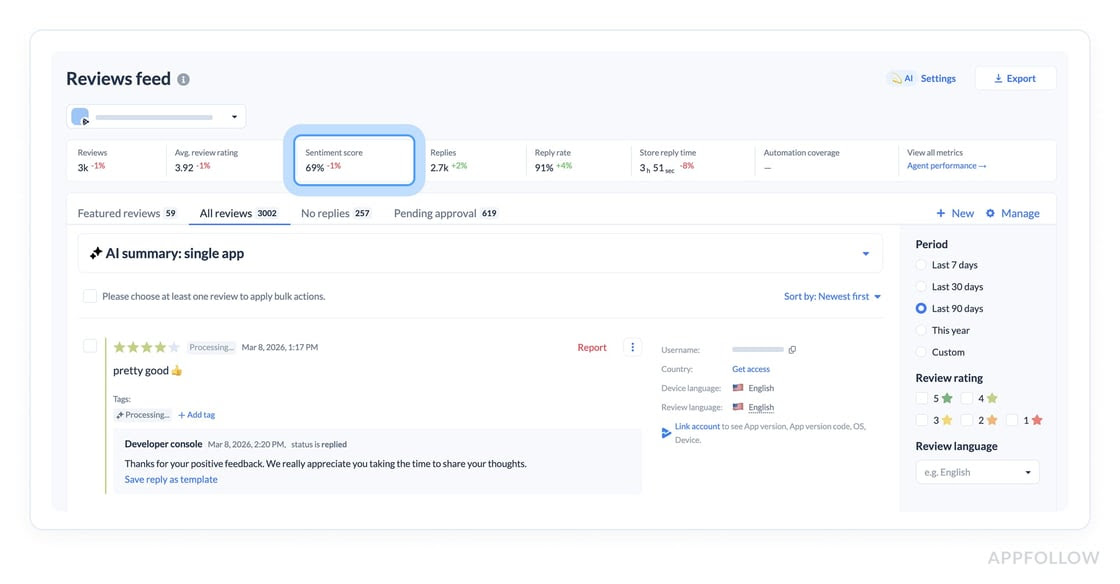Switch to the No replies tab
Viewport: 1120px width, 584px height.
(x=335, y=213)
